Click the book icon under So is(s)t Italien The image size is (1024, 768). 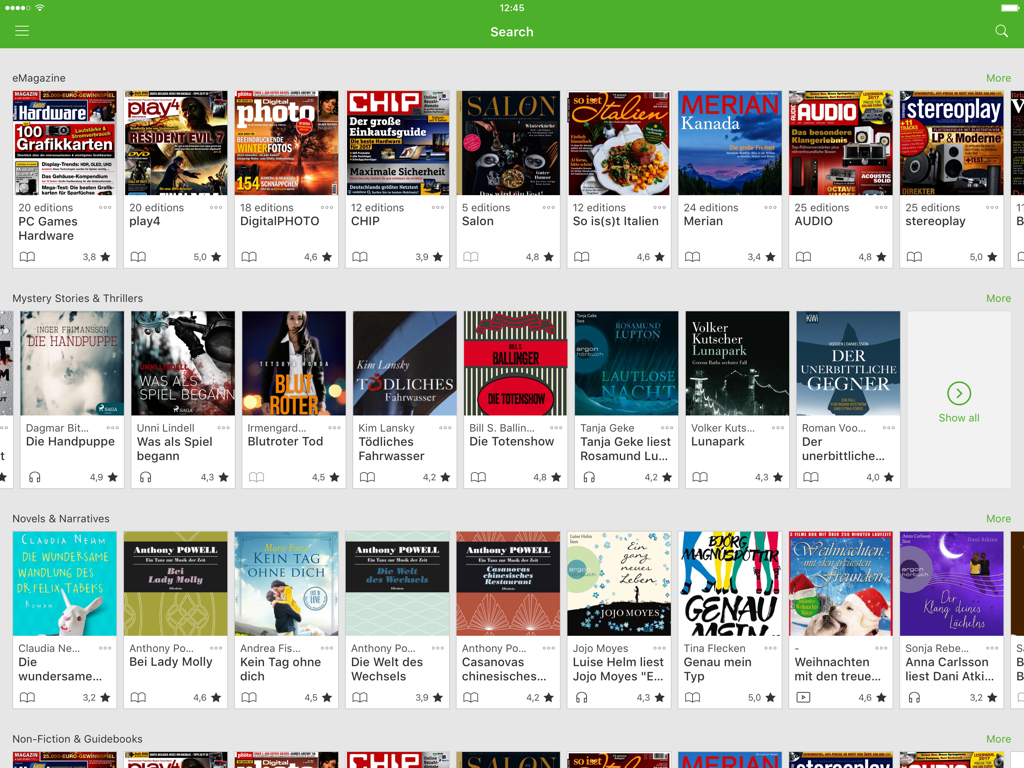point(581,257)
